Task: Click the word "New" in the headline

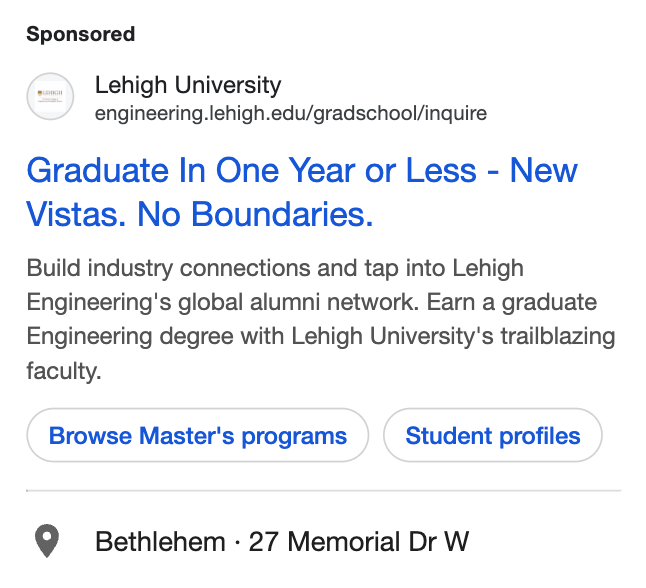Action: point(543,170)
